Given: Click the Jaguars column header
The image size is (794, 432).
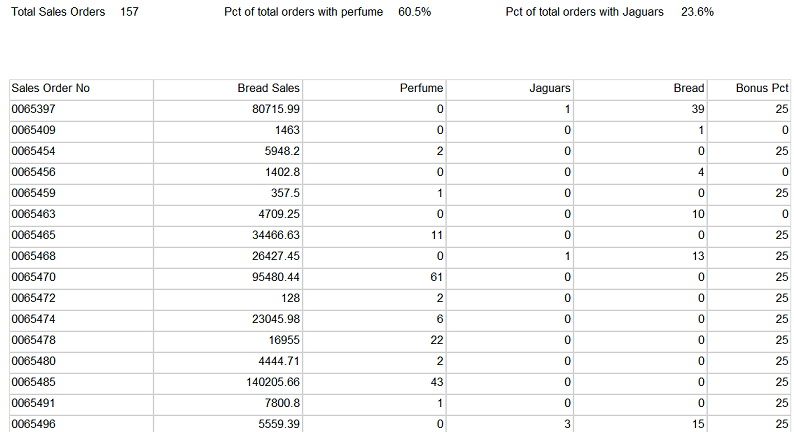Looking at the screenshot, I should coord(550,88).
